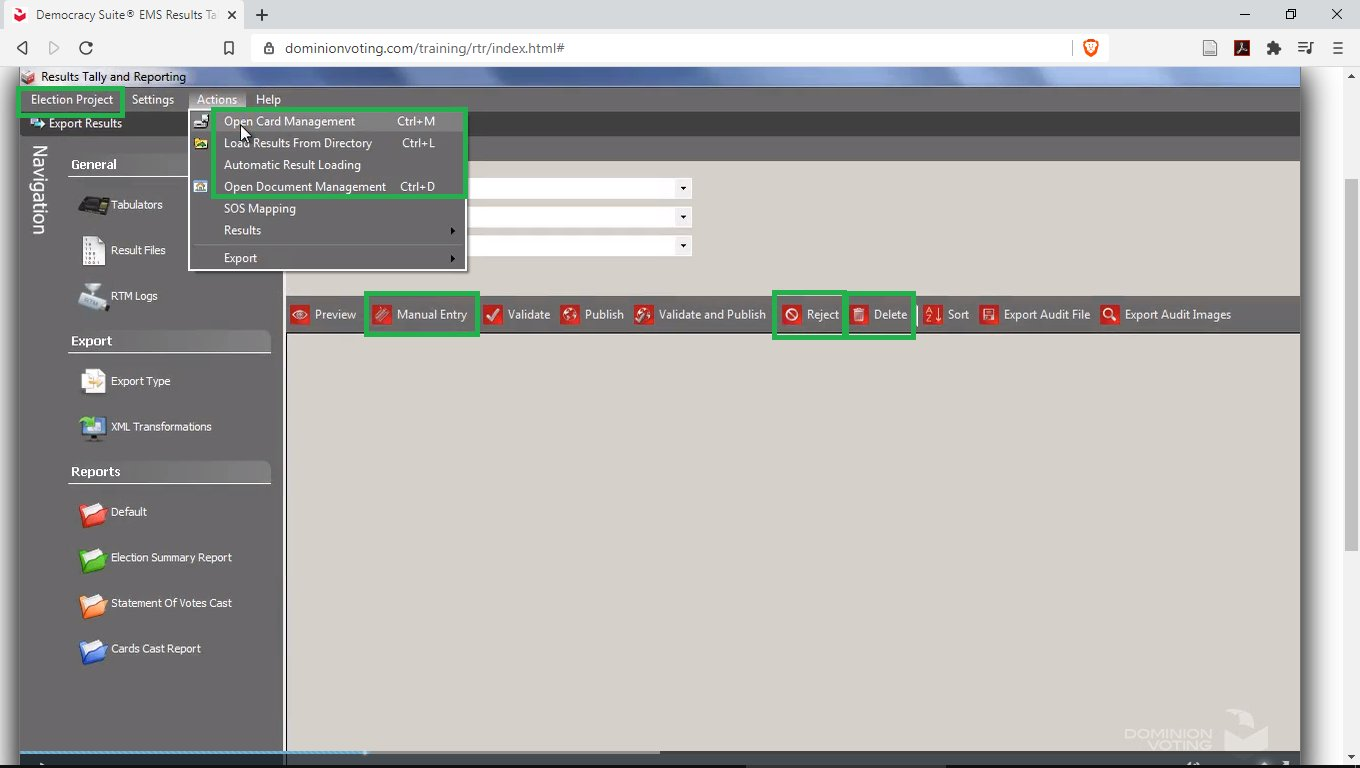Open XML Transformations icon

click(93, 427)
